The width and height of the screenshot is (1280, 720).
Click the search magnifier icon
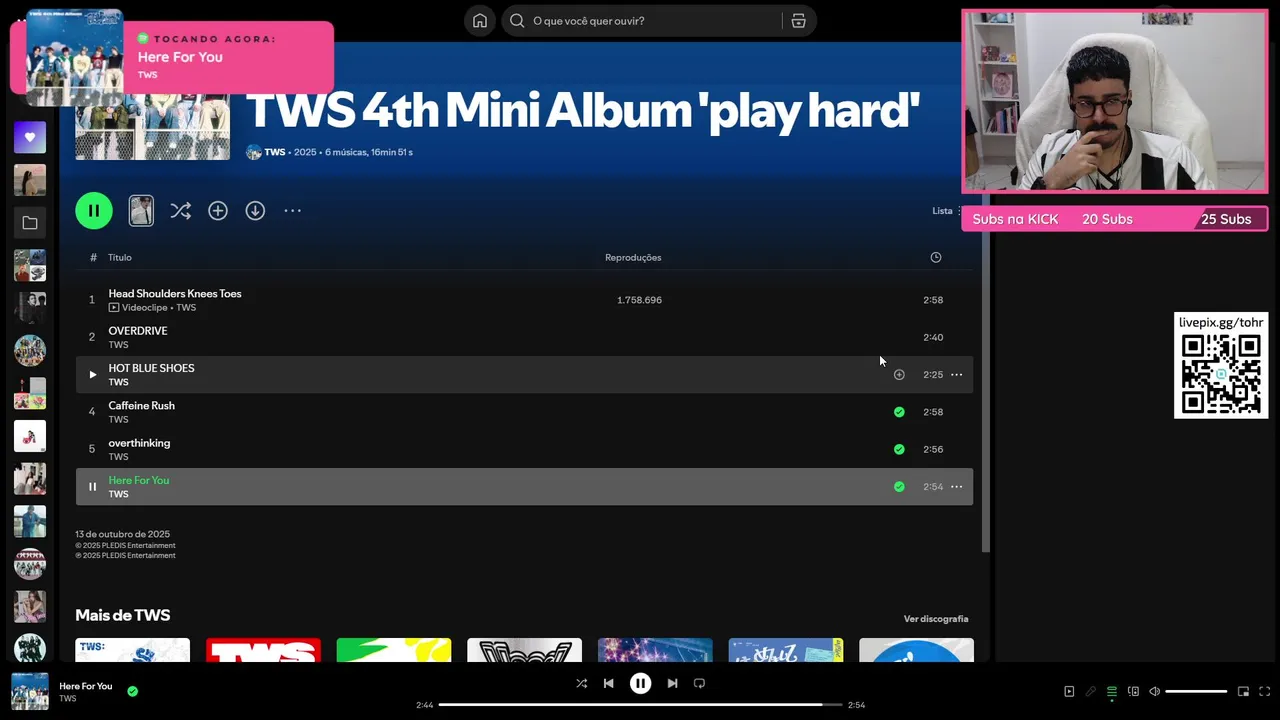(x=517, y=21)
